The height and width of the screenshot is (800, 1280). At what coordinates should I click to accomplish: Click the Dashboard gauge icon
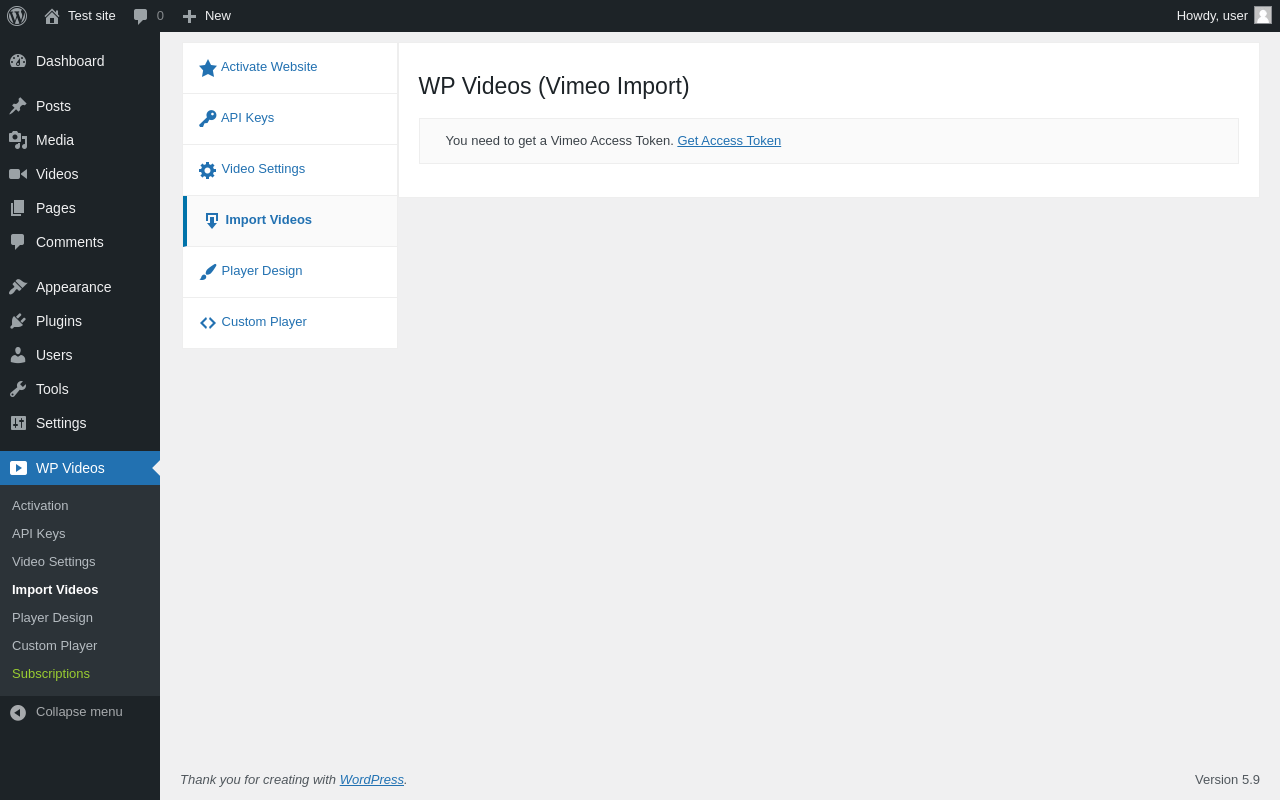click(x=18, y=61)
